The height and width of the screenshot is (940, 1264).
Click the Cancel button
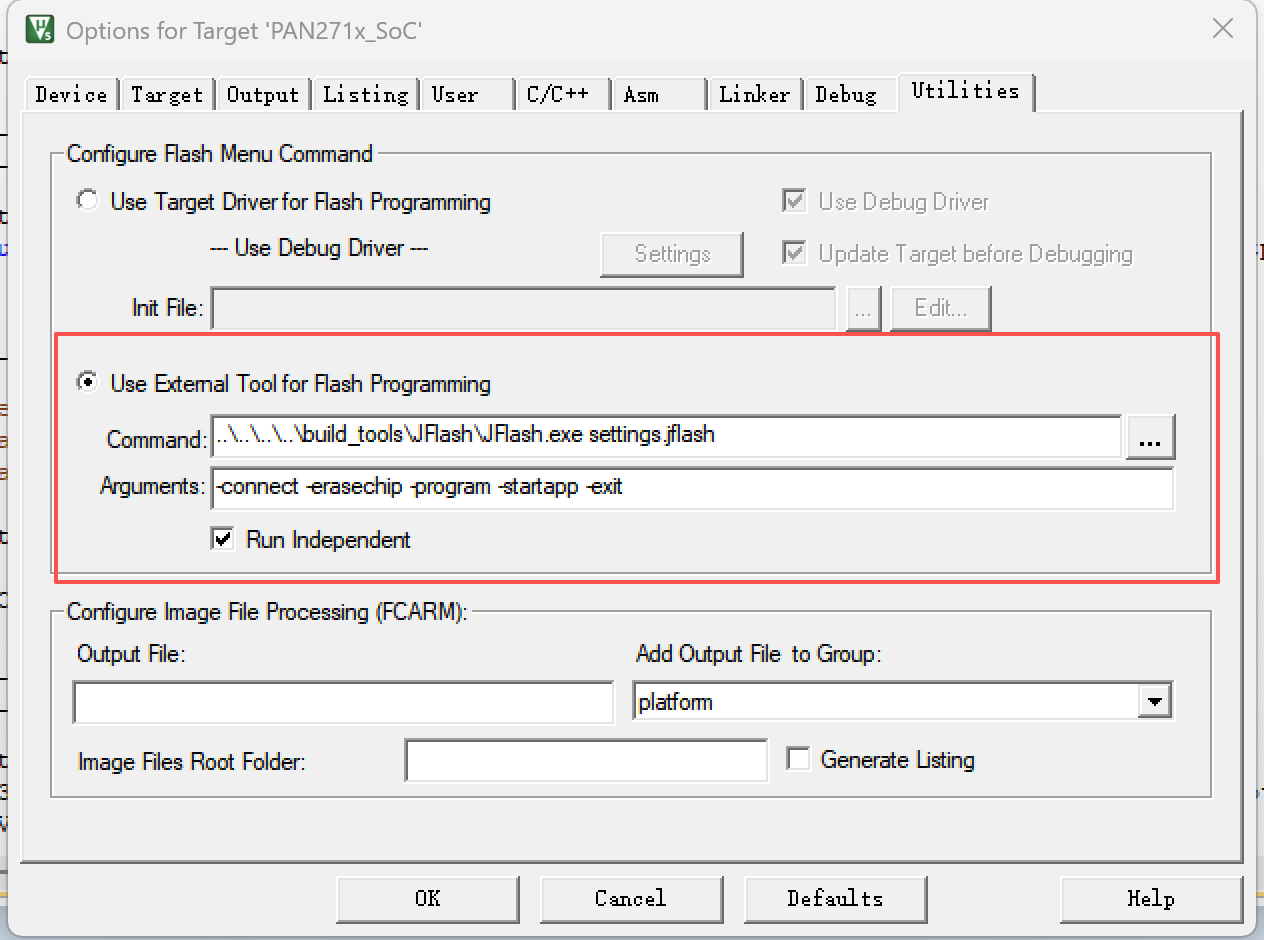(630, 898)
